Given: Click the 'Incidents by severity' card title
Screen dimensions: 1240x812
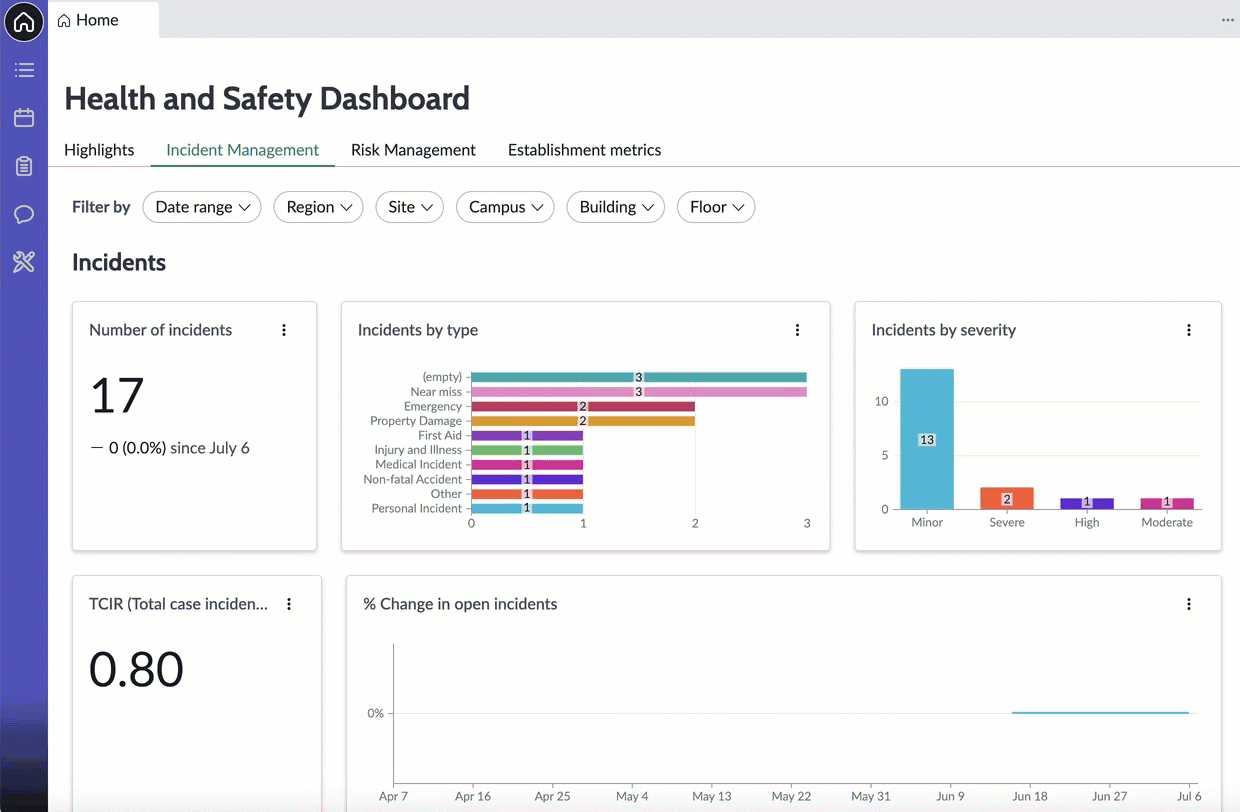Looking at the screenshot, I should point(944,330).
